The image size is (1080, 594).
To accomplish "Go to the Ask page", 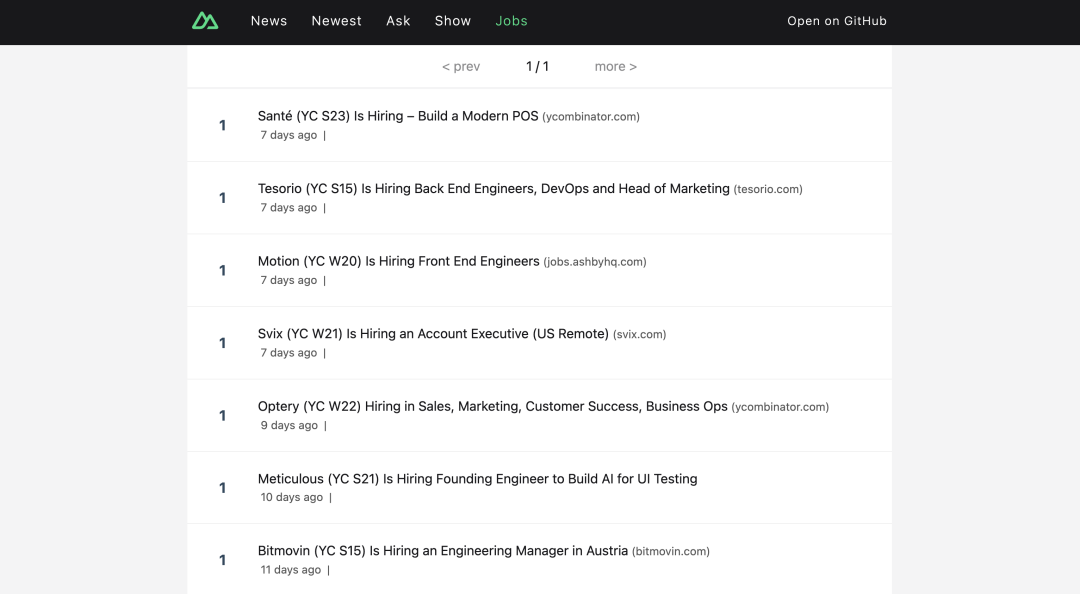I will click(x=398, y=21).
